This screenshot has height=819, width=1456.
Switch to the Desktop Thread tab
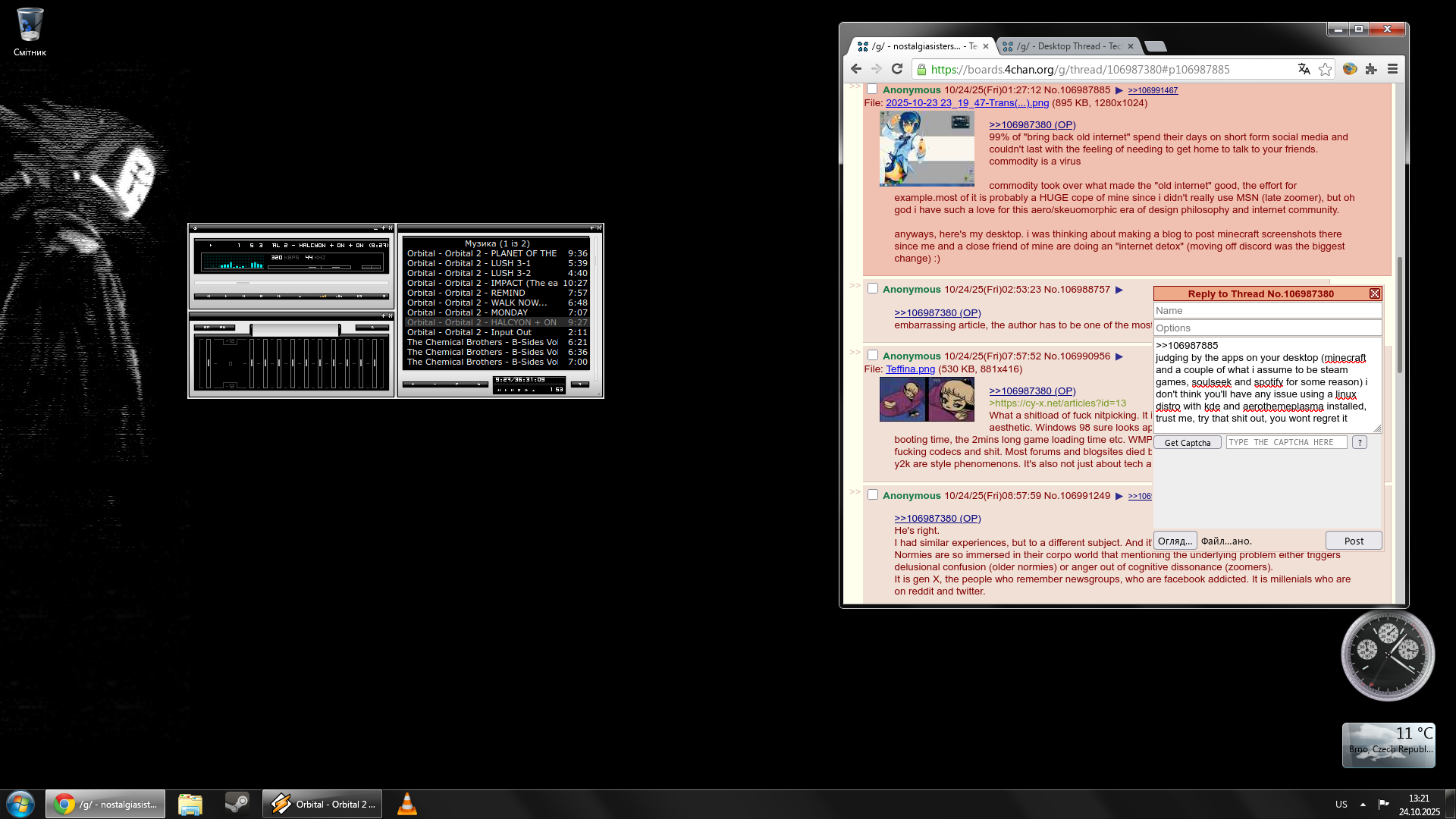(x=1068, y=46)
